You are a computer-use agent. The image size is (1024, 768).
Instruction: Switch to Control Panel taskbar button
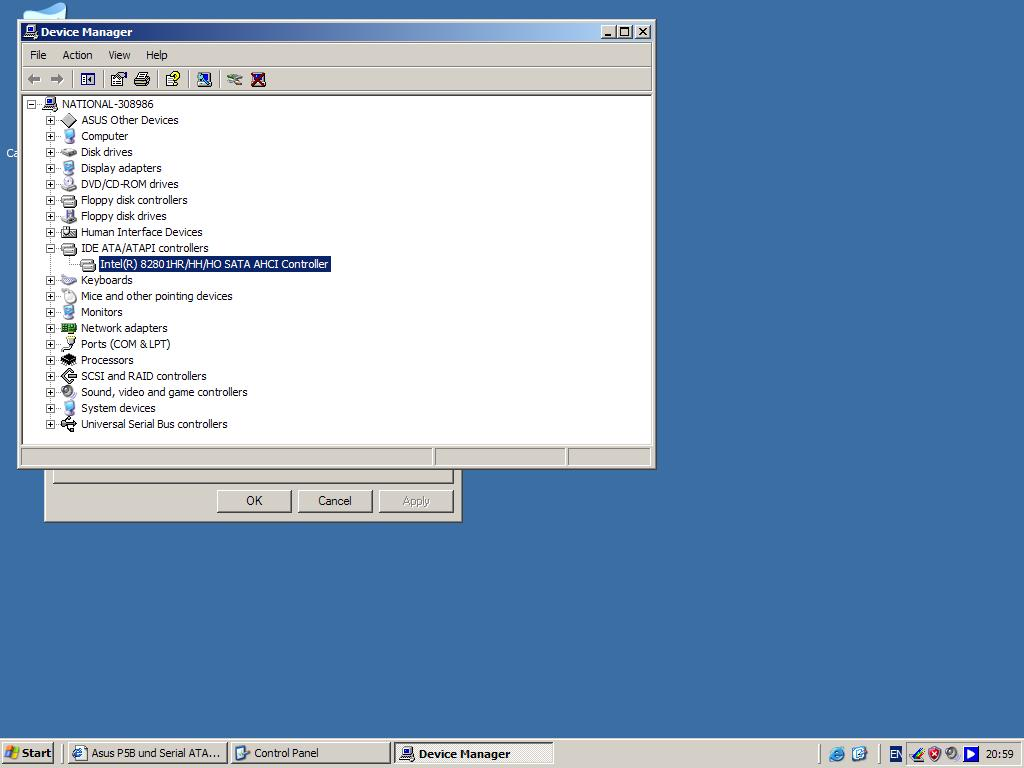[x=311, y=753]
